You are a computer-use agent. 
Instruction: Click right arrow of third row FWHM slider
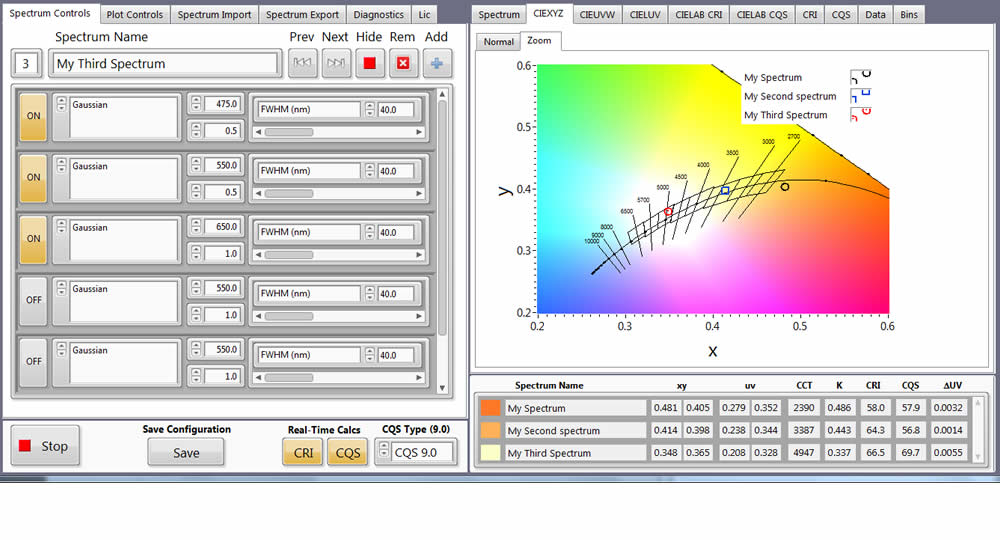tap(419, 254)
